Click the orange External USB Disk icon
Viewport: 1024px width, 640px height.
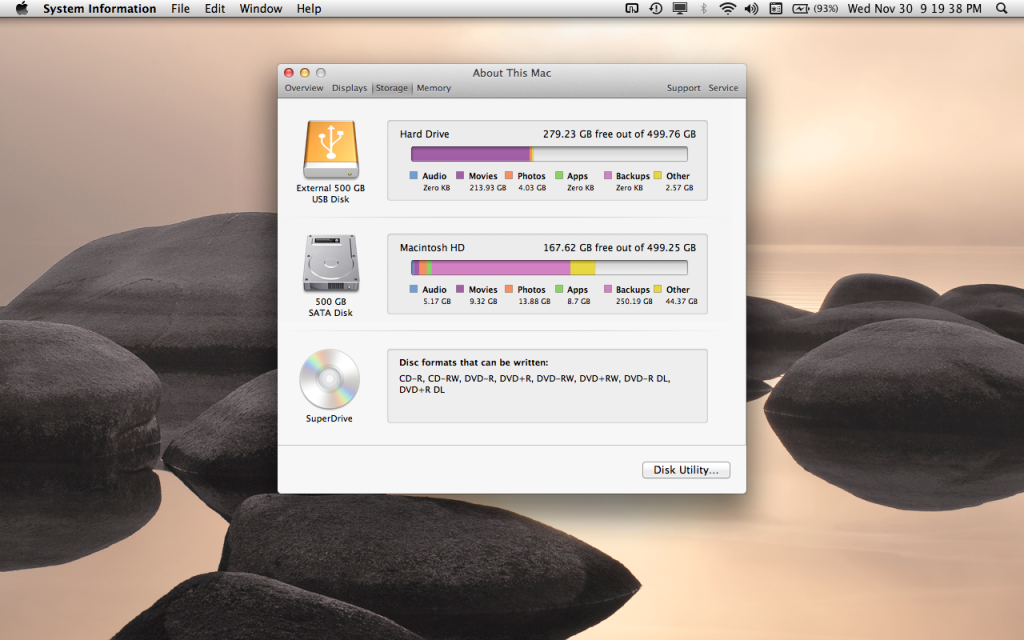[331, 150]
